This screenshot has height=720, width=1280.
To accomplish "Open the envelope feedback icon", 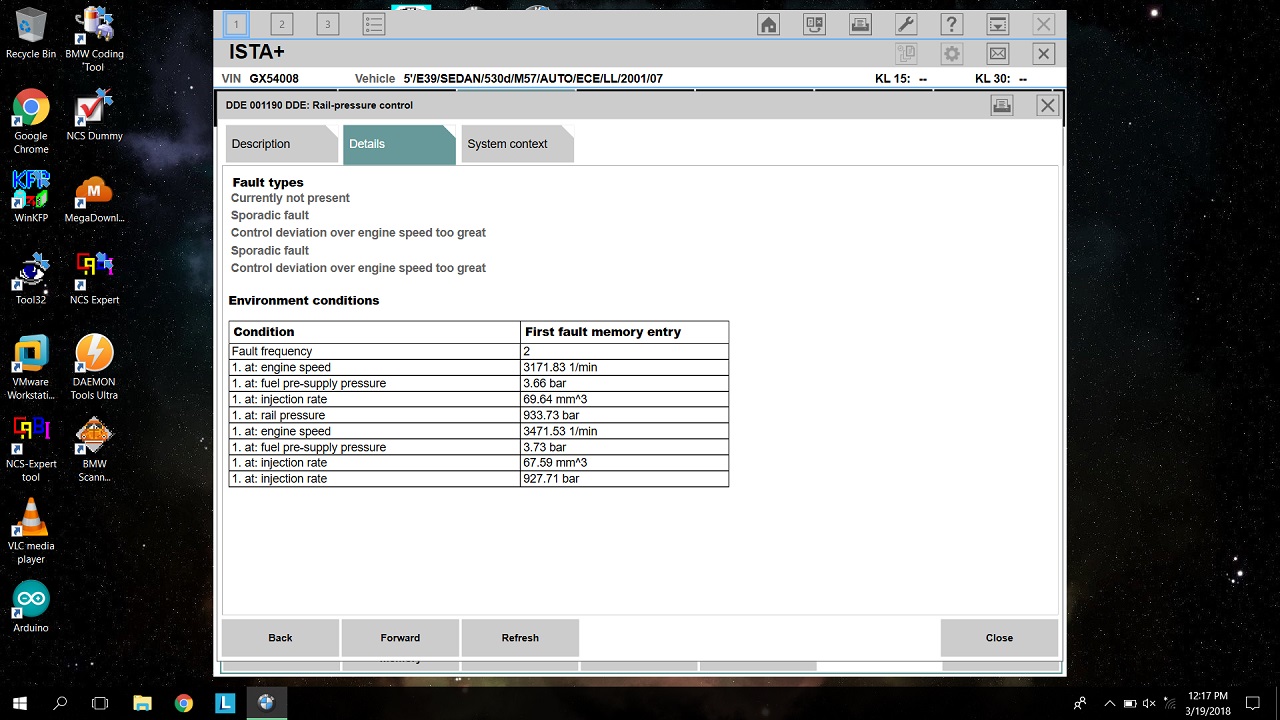I will click(x=997, y=54).
